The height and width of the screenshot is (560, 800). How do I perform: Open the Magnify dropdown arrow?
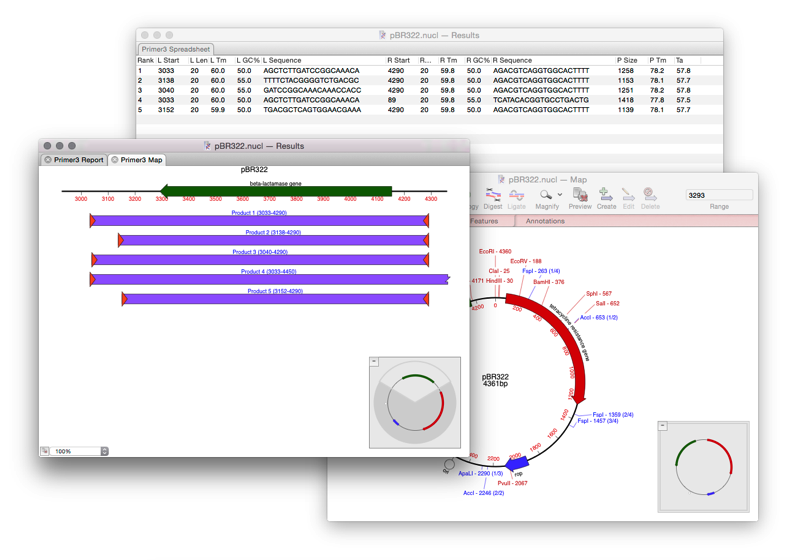click(560, 195)
